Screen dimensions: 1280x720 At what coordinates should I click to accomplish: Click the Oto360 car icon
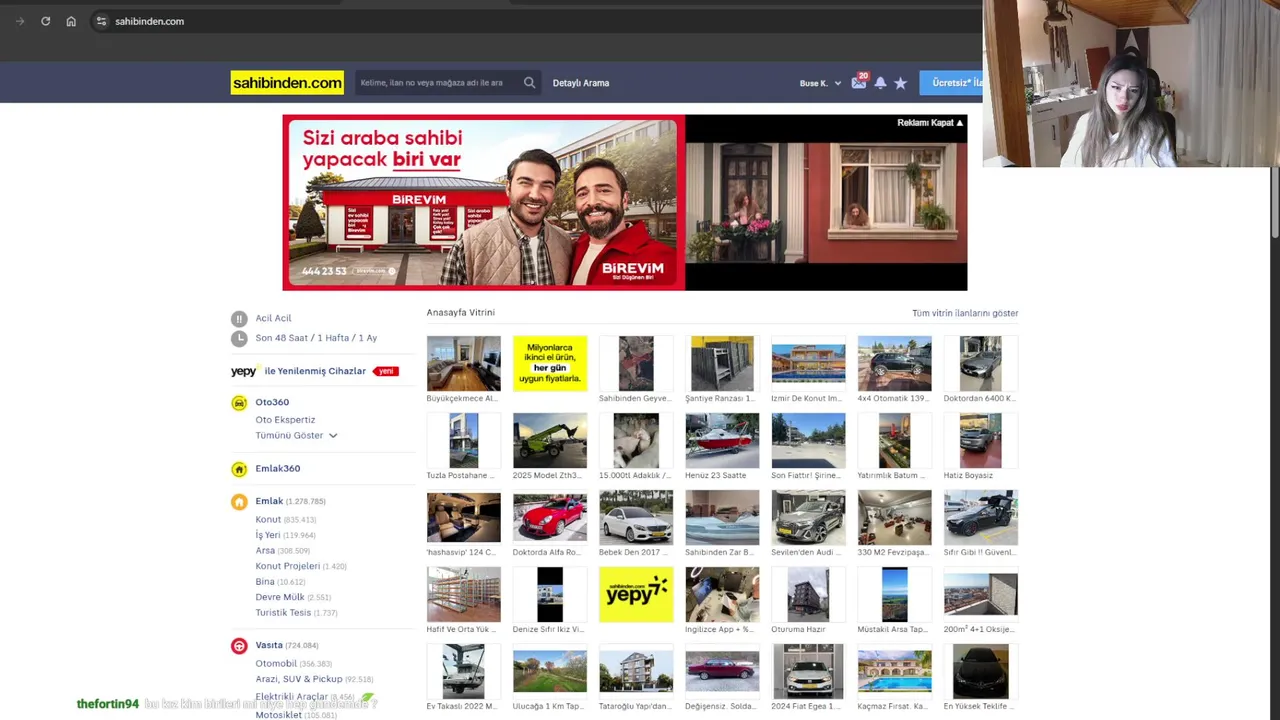tap(239, 403)
